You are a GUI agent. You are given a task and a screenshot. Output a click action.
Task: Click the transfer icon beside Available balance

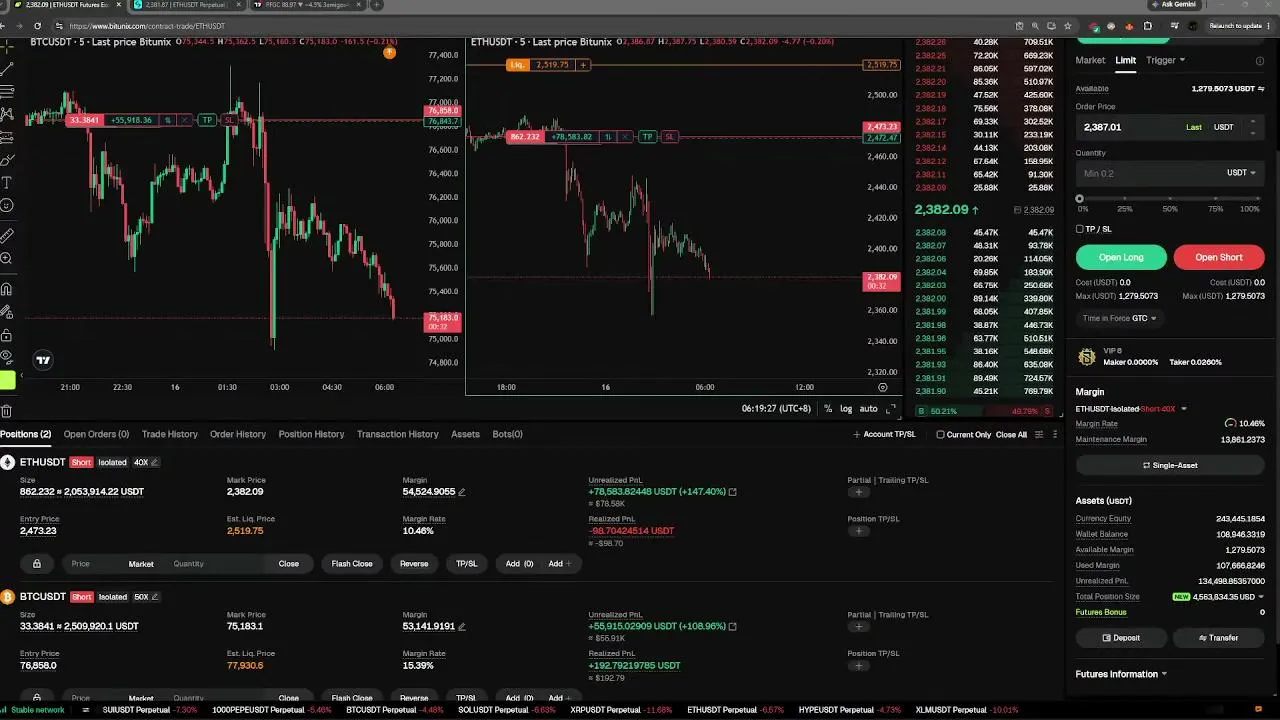(x=1262, y=89)
